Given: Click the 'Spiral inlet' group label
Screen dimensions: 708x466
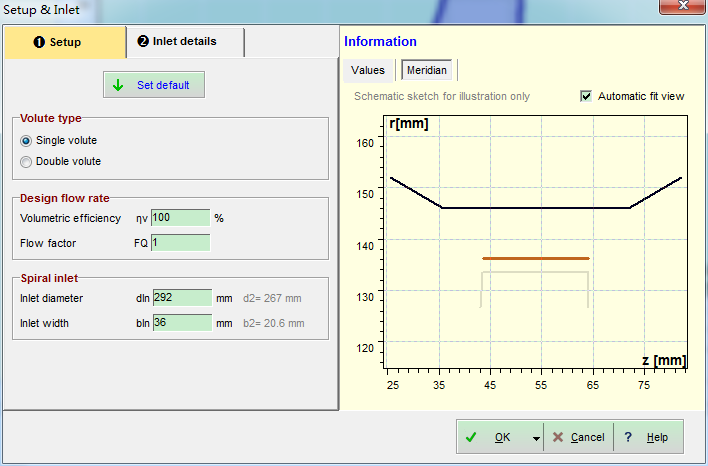Looking at the screenshot, I should (x=49, y=278).
